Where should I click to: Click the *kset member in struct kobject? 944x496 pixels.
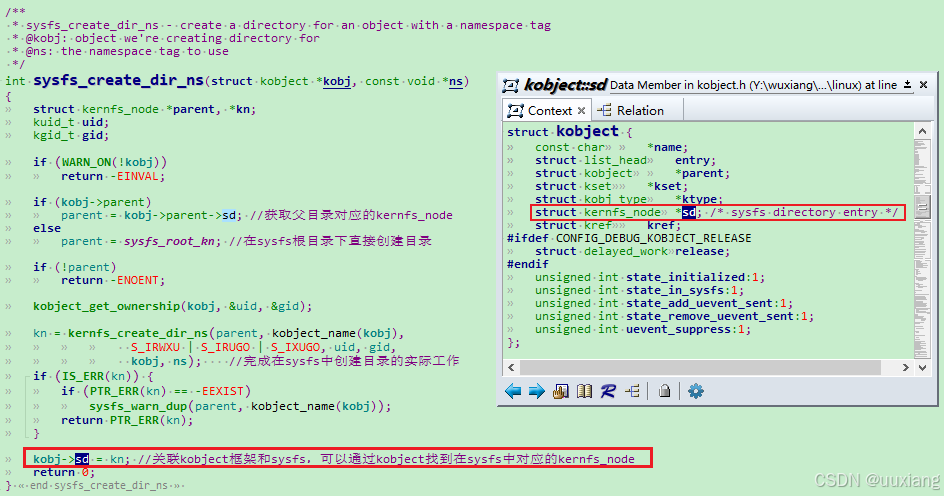[x=665, y=187]
